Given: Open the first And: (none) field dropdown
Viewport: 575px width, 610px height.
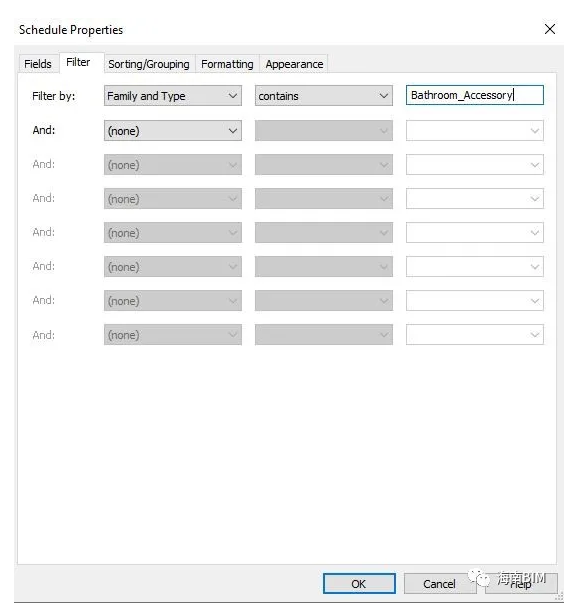Looking at the screenshot, I should click(173, 131).
